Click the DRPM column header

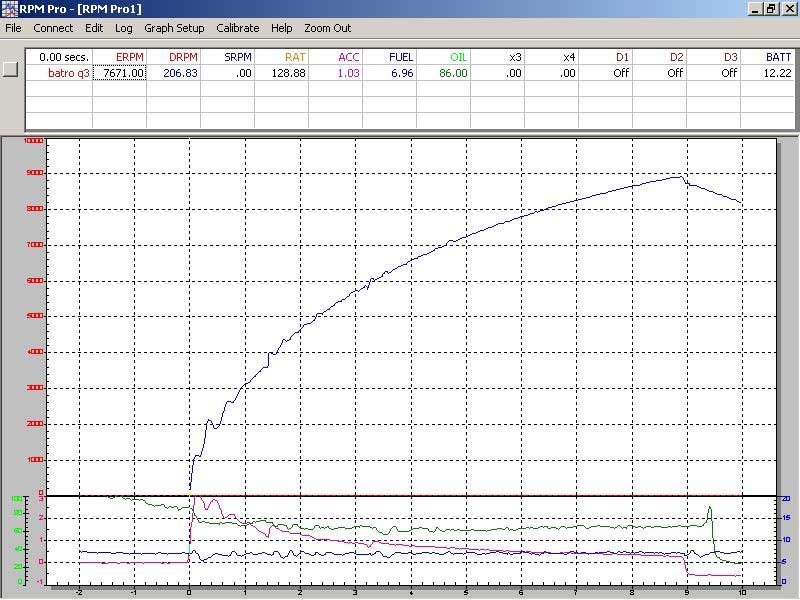click(174, 57)
